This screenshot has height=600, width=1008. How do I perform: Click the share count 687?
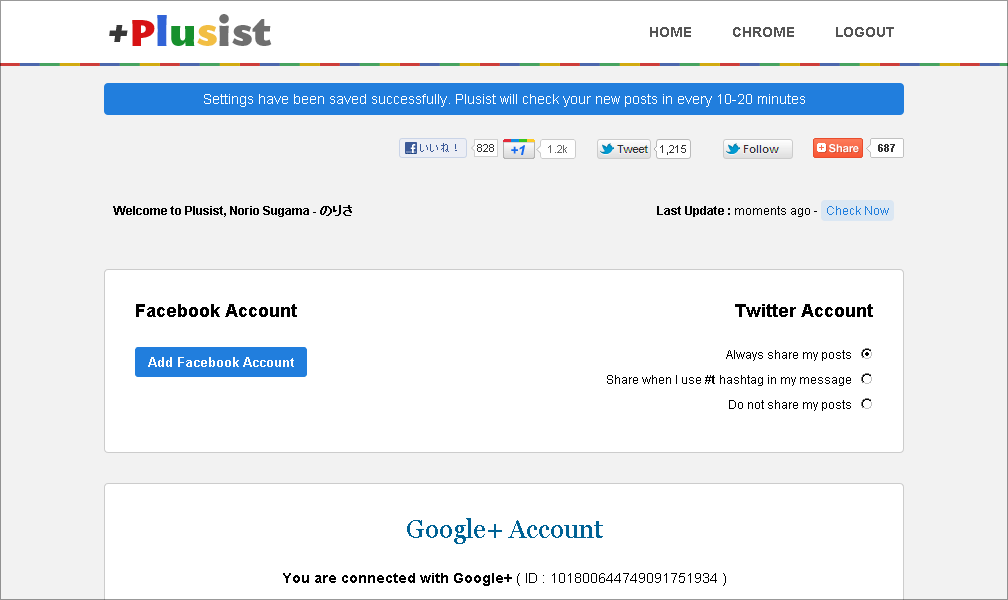click(x=886, y=148)
